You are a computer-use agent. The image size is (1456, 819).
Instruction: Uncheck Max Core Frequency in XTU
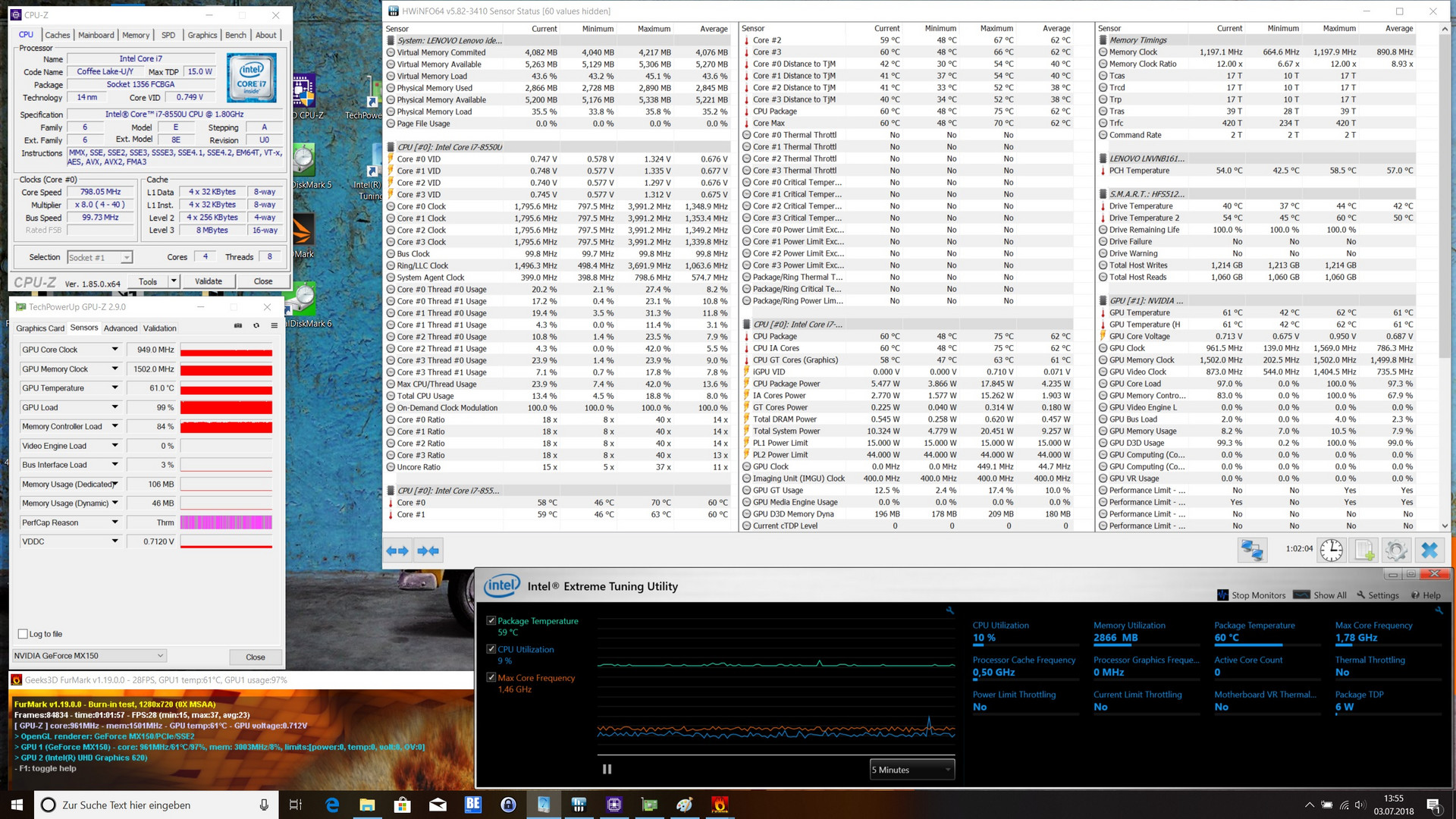491,678
